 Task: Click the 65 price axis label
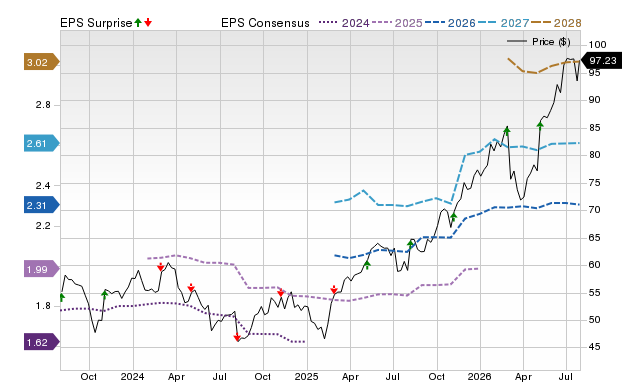(594, 238)
